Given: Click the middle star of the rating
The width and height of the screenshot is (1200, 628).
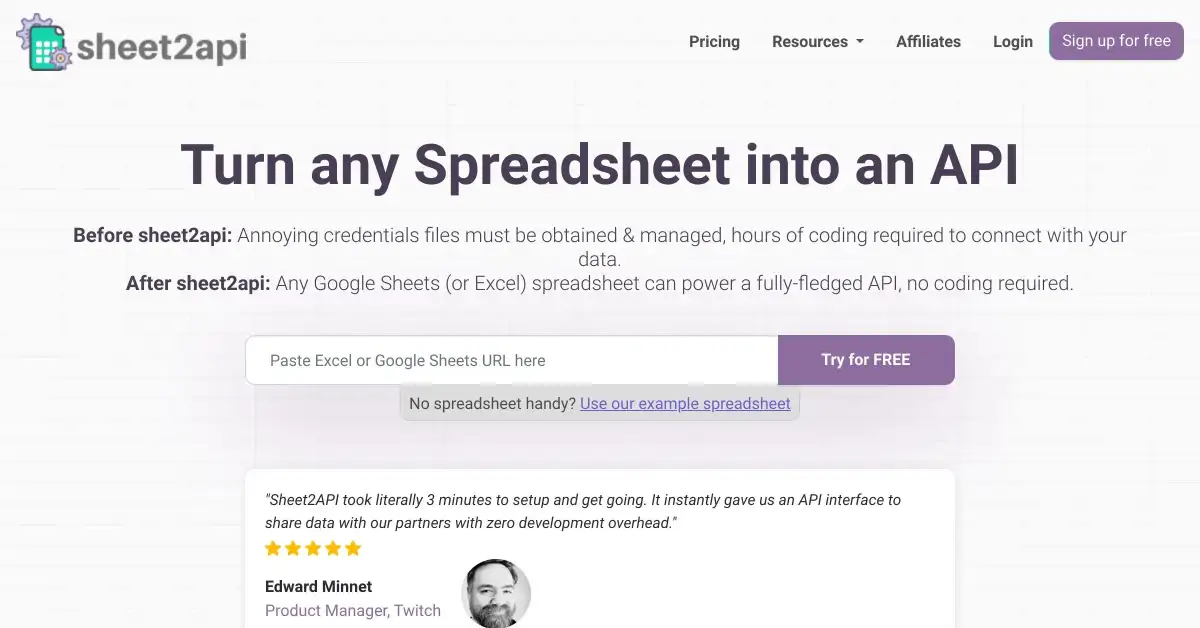Looking at the screenshot, I should point(313,548).
